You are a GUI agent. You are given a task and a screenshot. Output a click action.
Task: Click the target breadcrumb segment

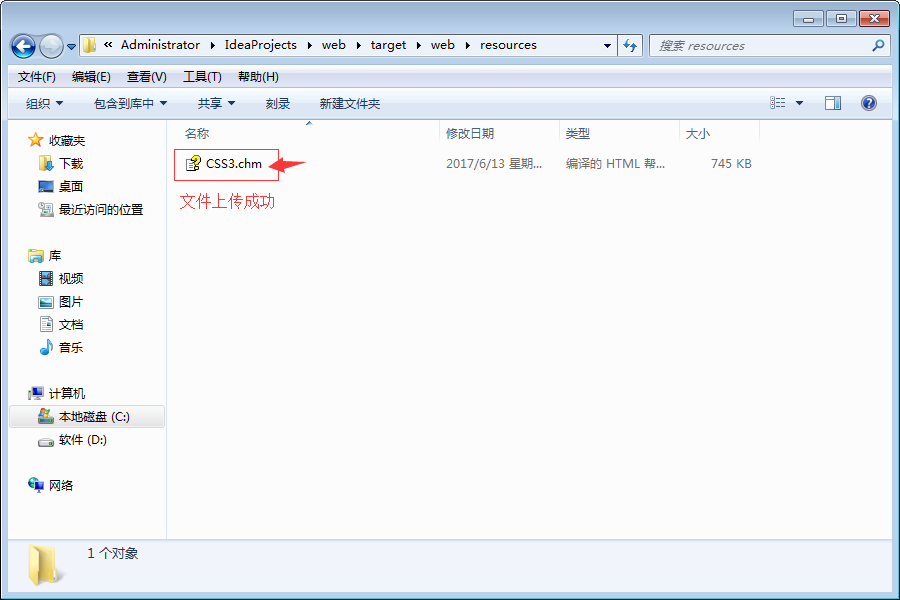click(x=388, y=45)
